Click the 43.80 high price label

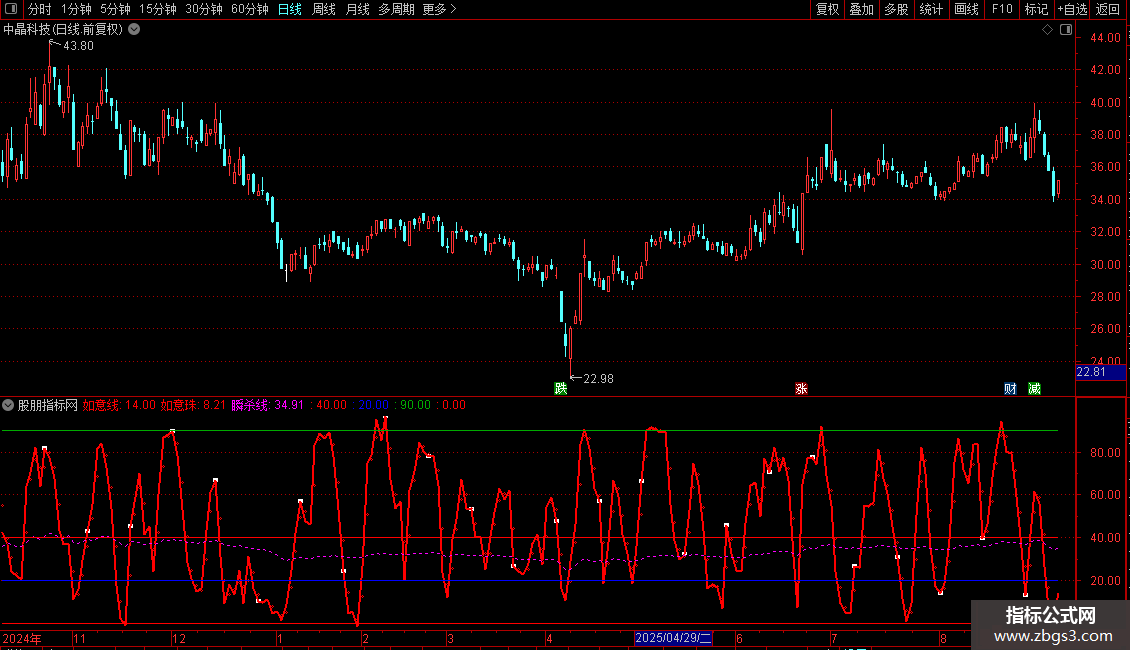[x=79, y=46]
